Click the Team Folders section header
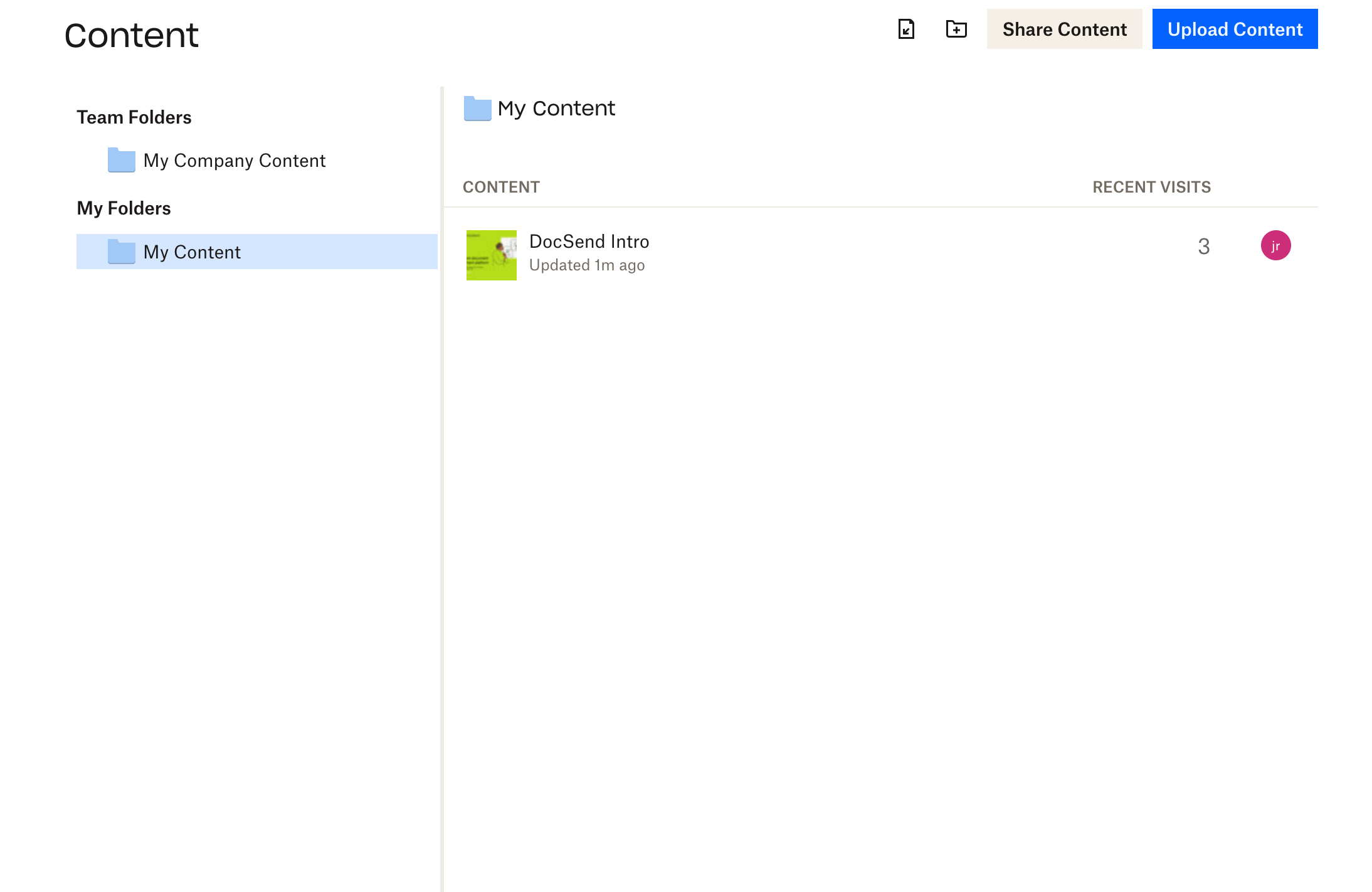 click(x=134, y=117)
